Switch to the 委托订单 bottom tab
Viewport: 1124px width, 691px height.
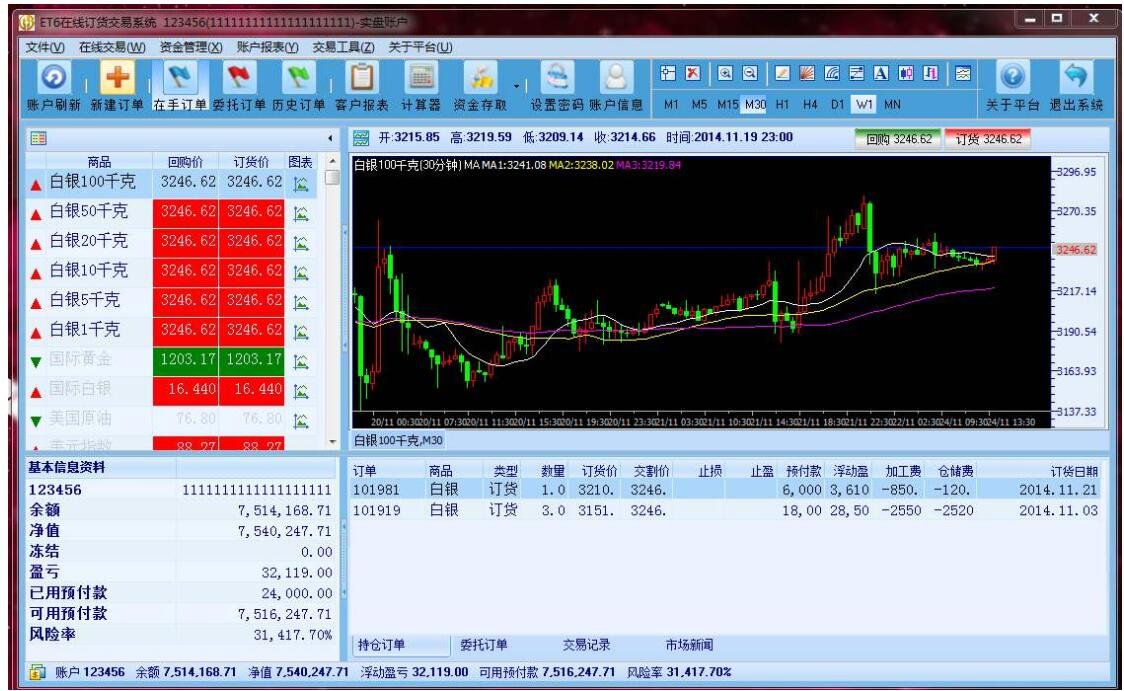click(483, 644)
